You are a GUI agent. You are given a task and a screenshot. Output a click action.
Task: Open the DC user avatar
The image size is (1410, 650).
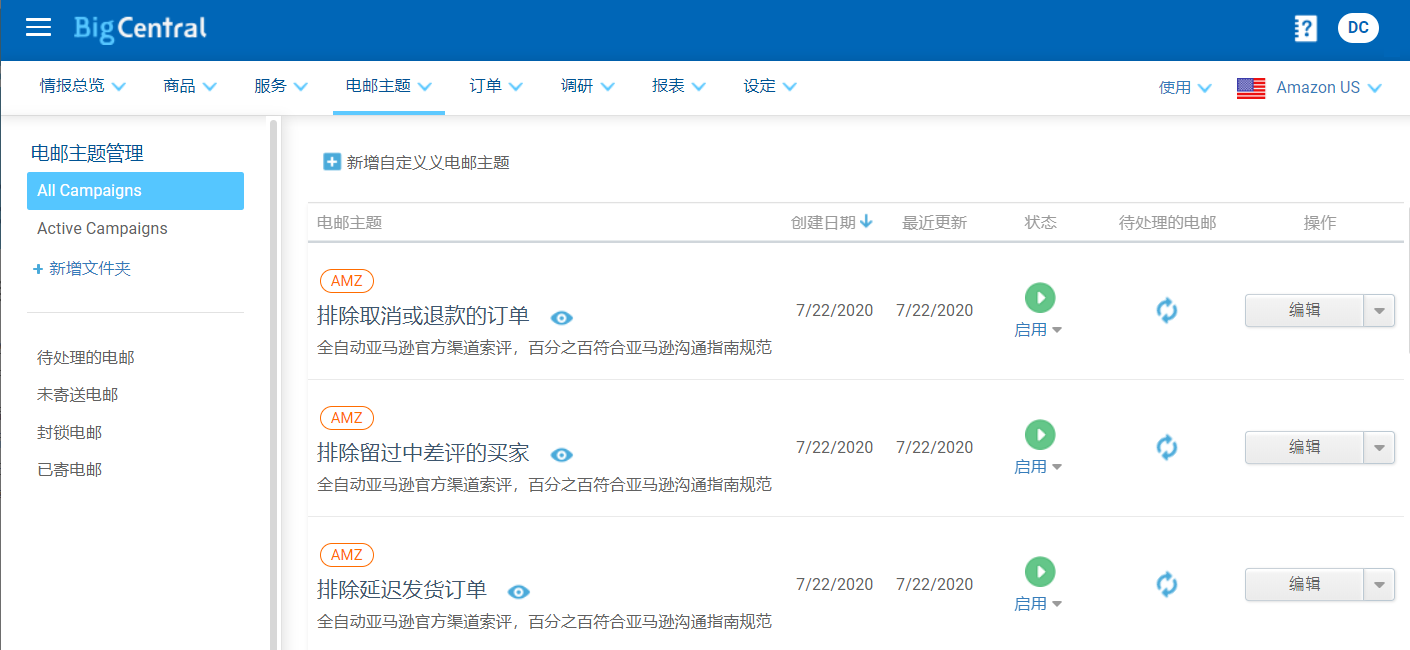(1357, 28)
